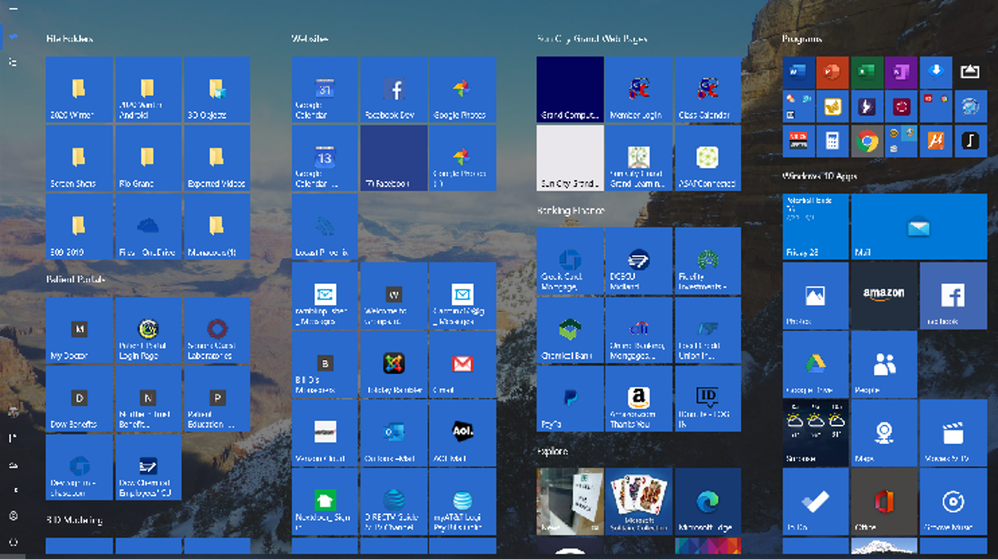Open the People app tile

click(x=884, y=364)
